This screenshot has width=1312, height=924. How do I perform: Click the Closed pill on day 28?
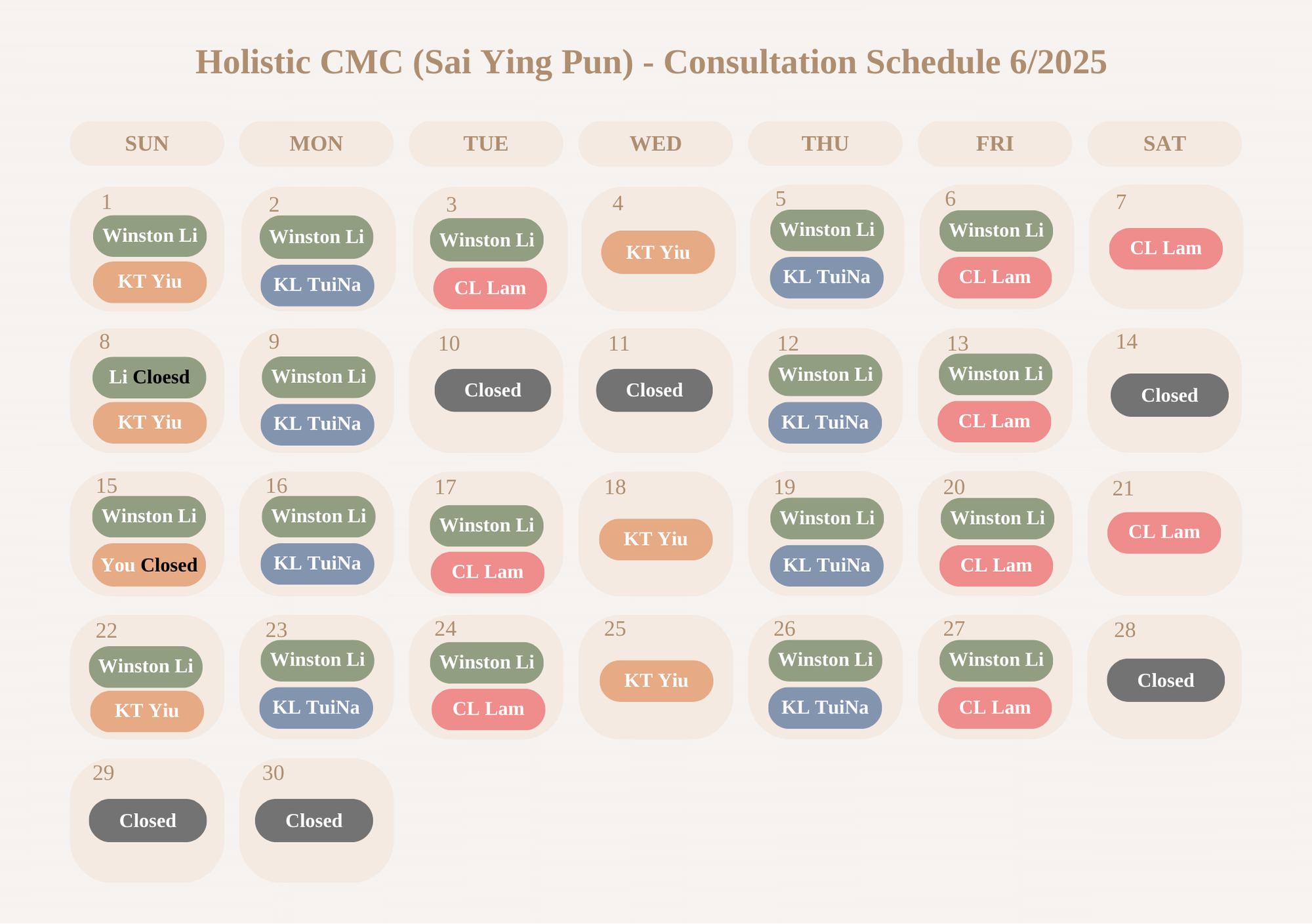coord(1166,680)
